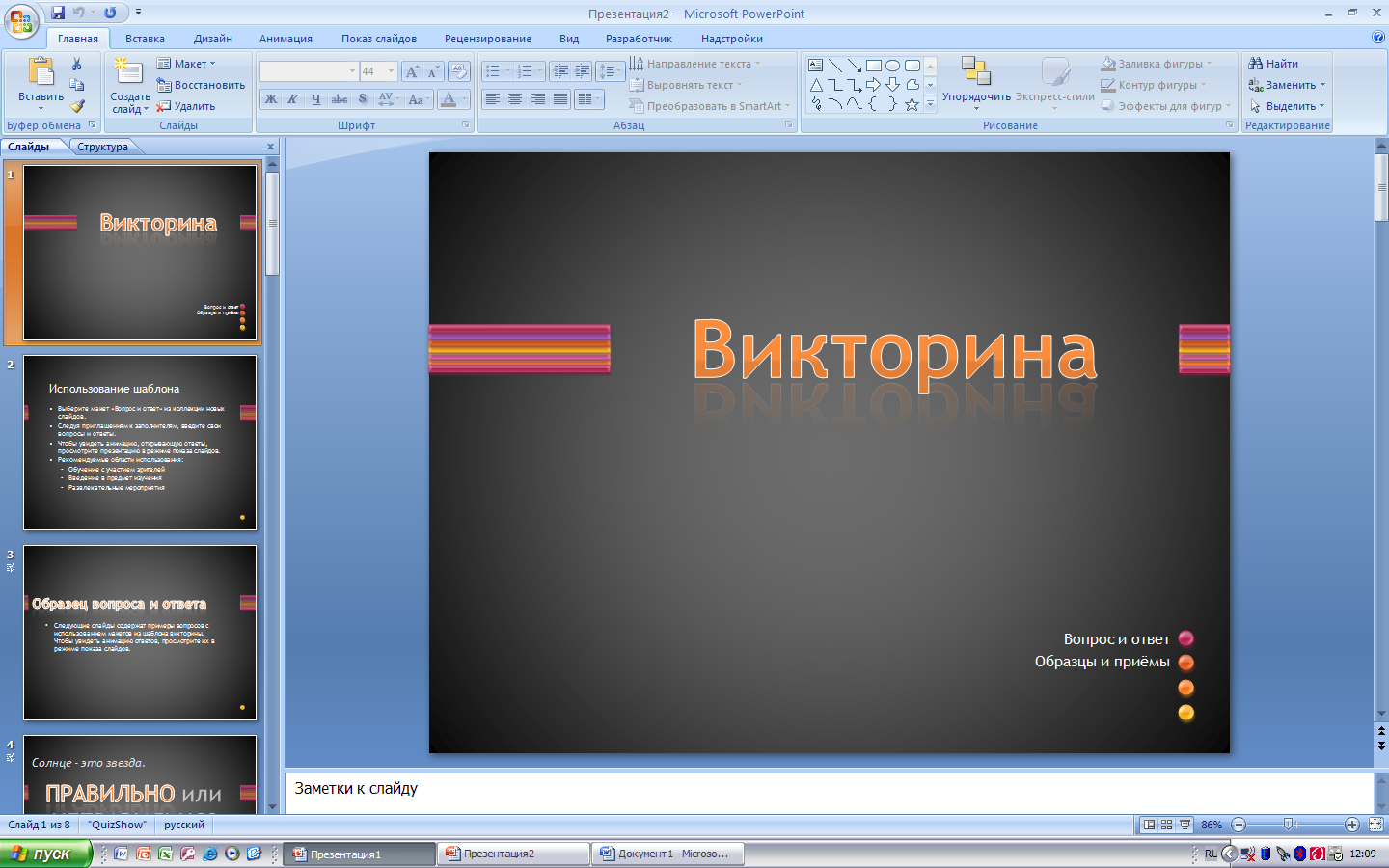Expand the shapes gallery More arrow
This screenshot has width=1389, height=868.
coord(931,104)
